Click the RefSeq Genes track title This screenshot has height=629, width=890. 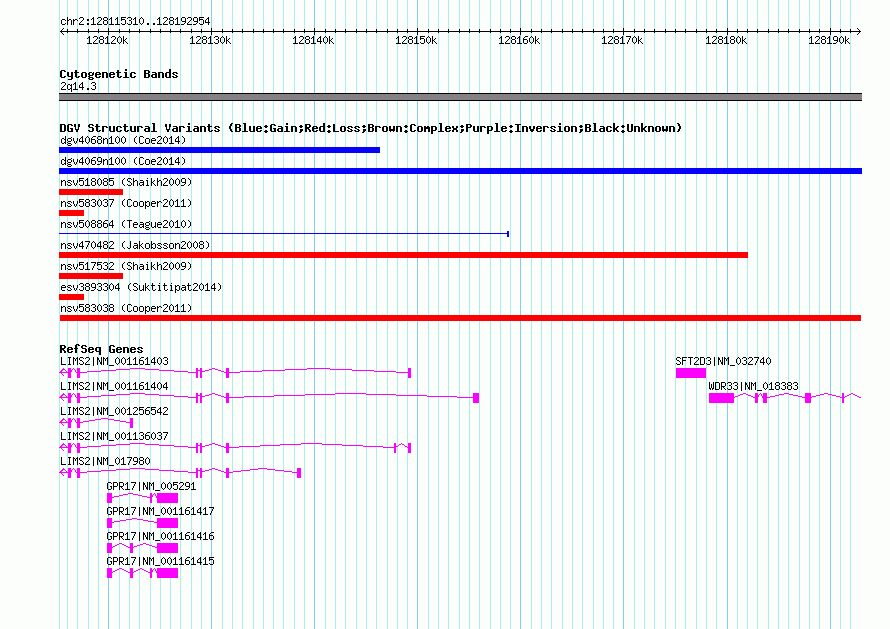pyautogui.click(x=101, y=349)
